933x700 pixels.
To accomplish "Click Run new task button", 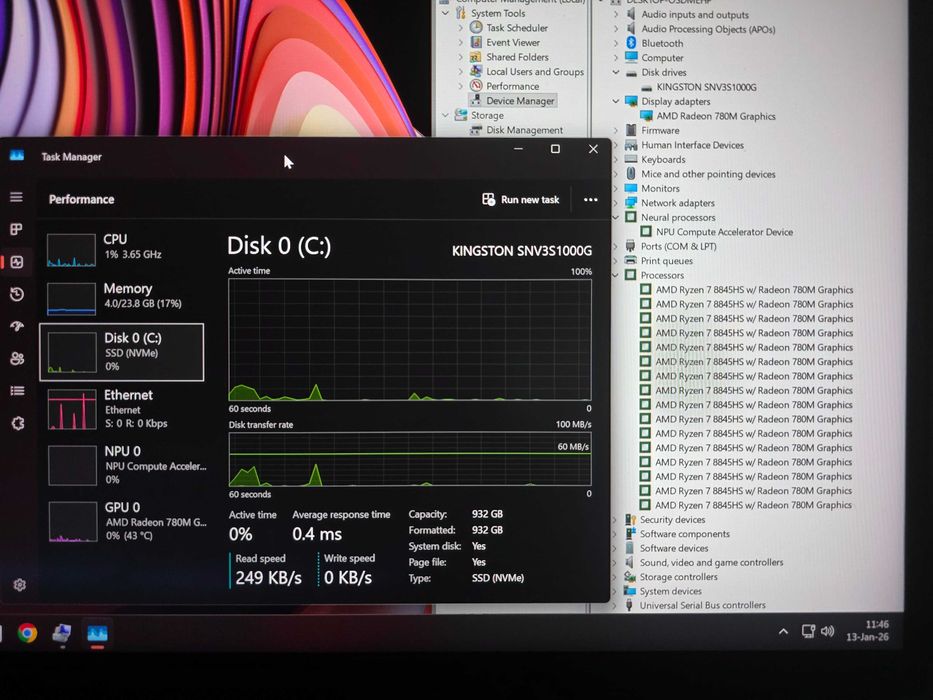I will pyautogui.click(x=521, y=200).
